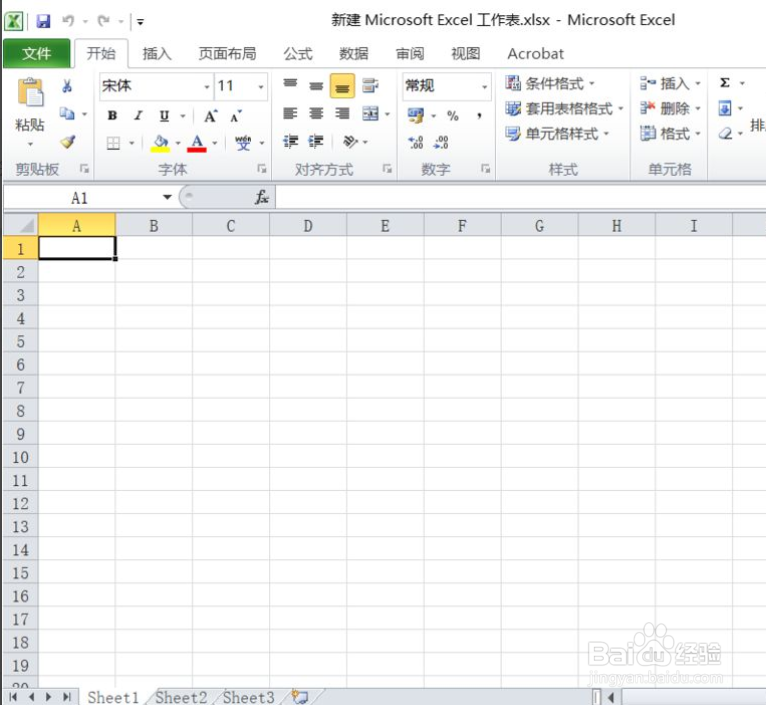This screenshot has width=766, height=705.
Task: Expand the Name Box A1 dropdown arrow
Action: 167,197
